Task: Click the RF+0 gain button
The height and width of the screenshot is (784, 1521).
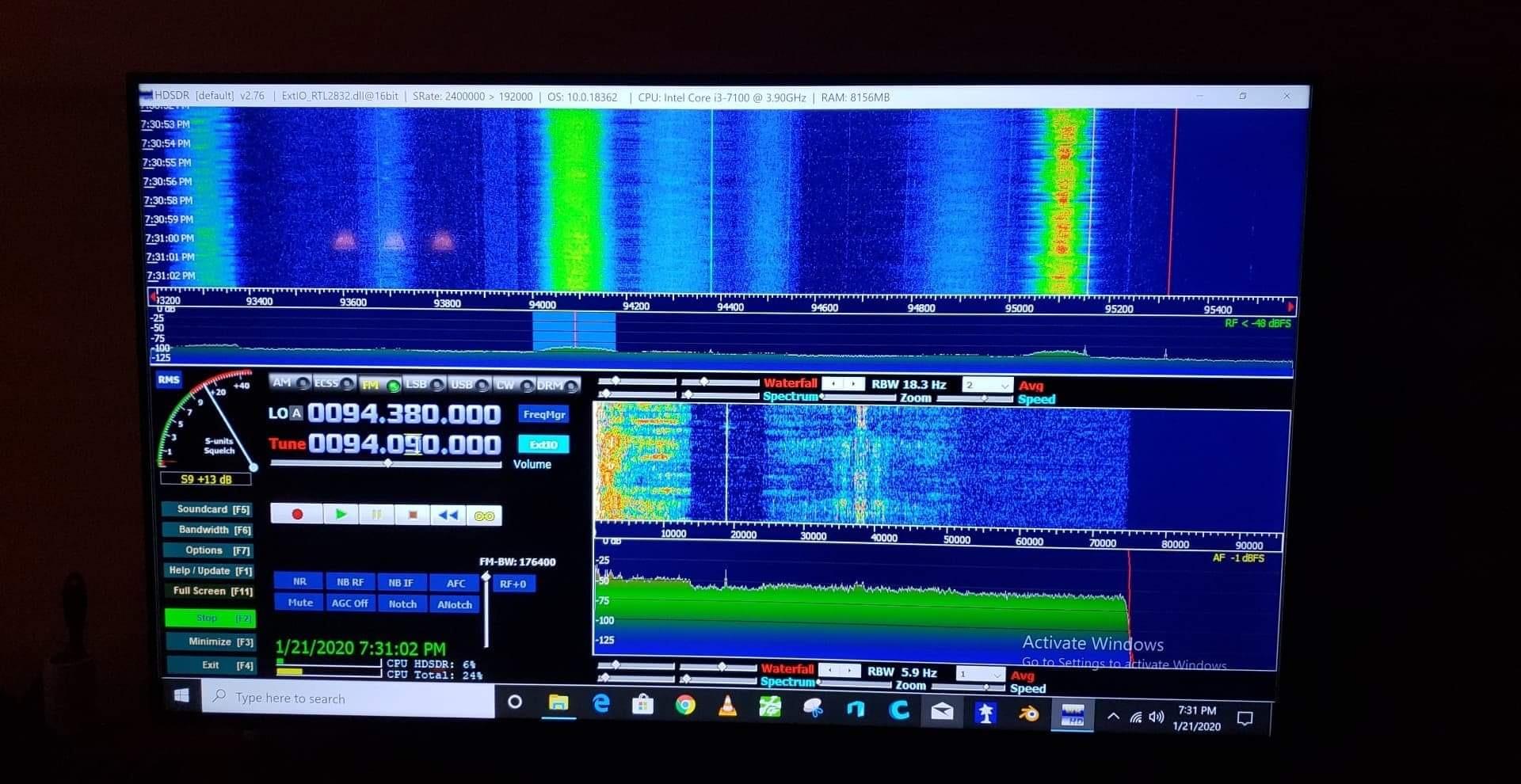Action: tap(513, 584)
